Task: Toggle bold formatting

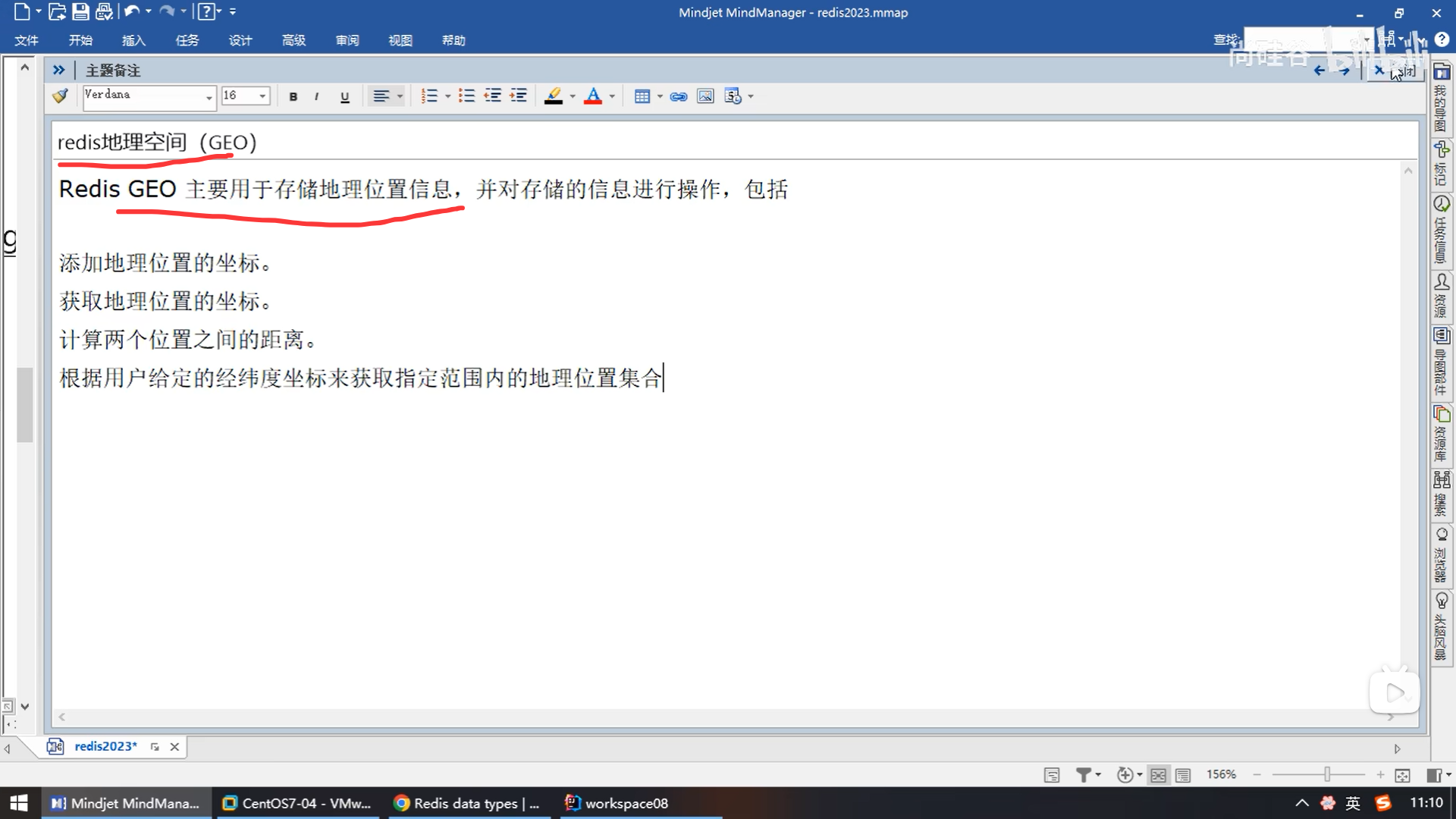Action: [x=293, y=96]
